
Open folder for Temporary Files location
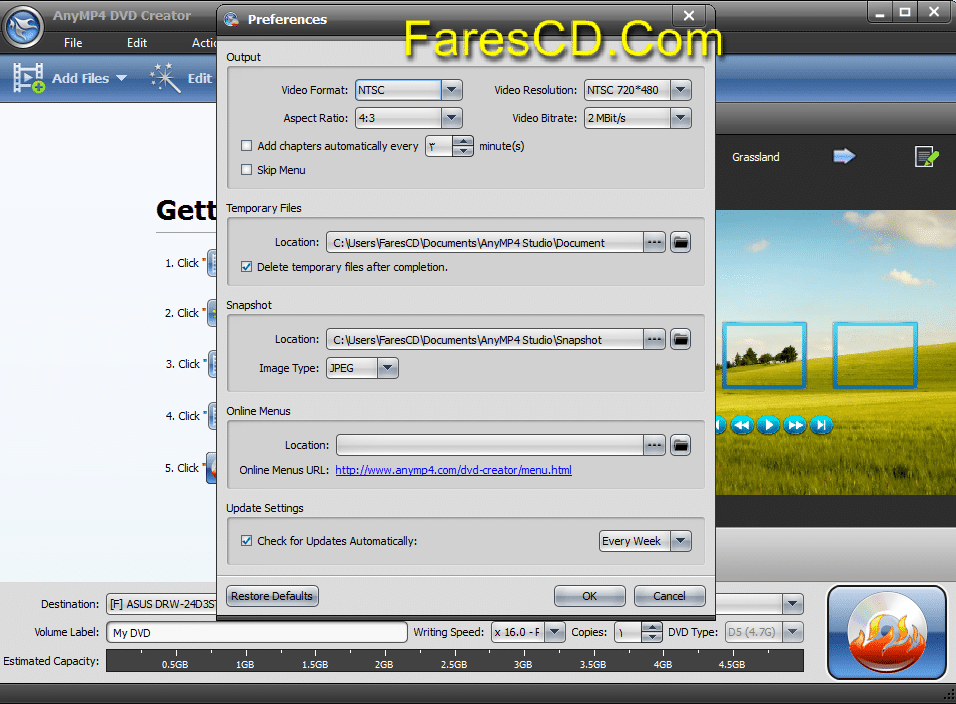tap(680, 243)
